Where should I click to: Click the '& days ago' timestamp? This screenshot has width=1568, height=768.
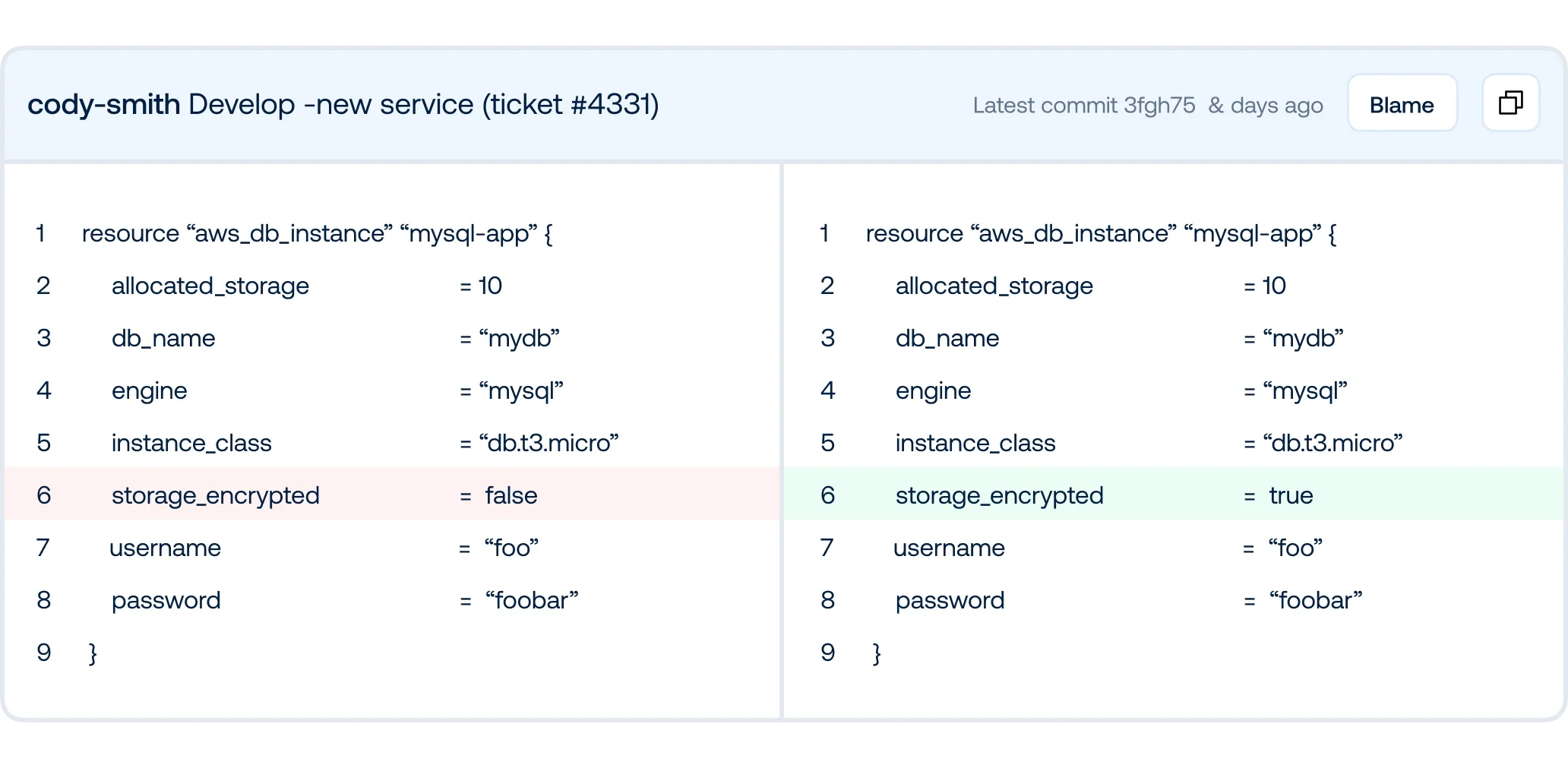(x=1266, y=105)
